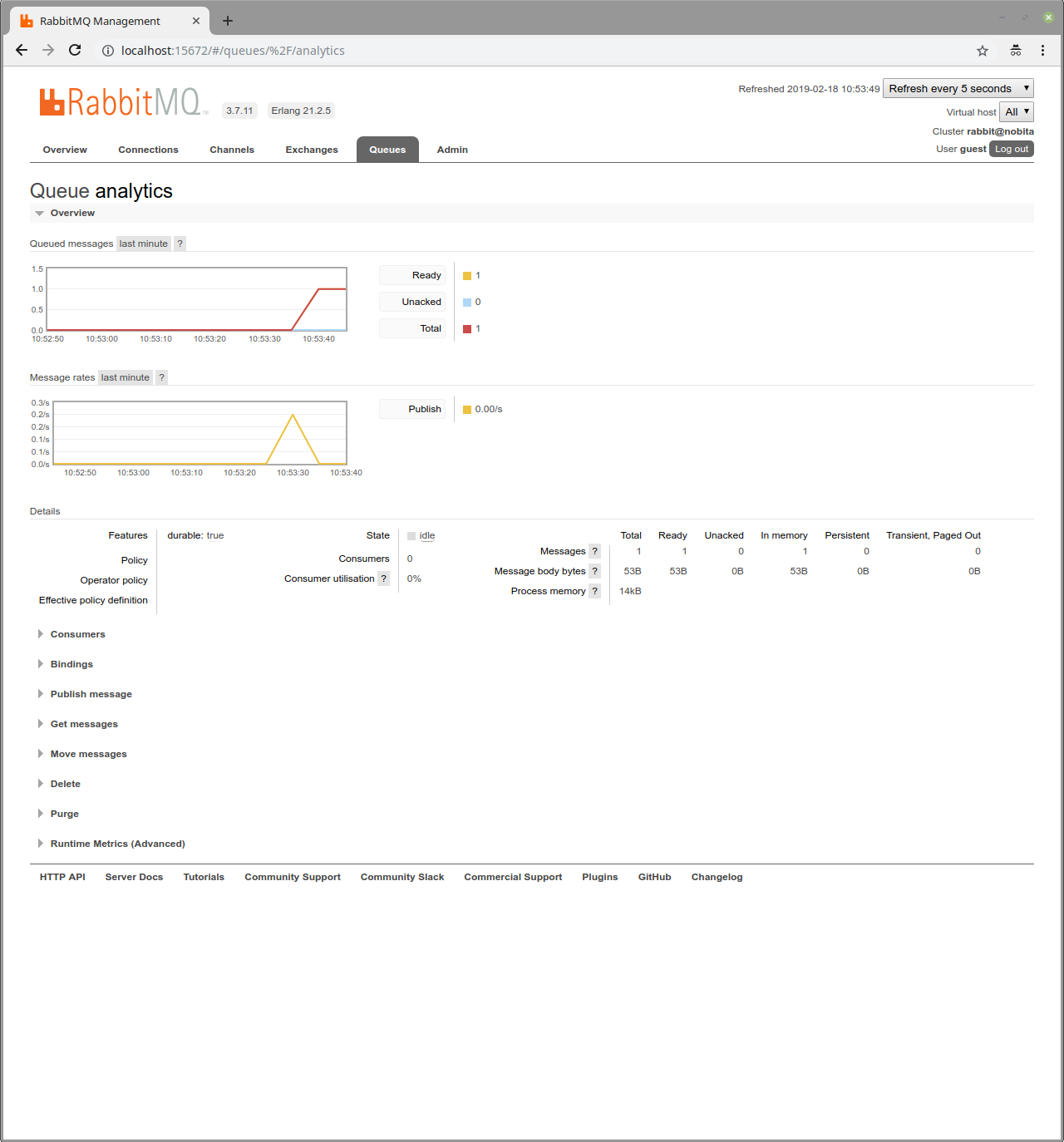This screenshot has height=1142, width=1064.
Task: Open the Community Support link
Action: (293, 877)
